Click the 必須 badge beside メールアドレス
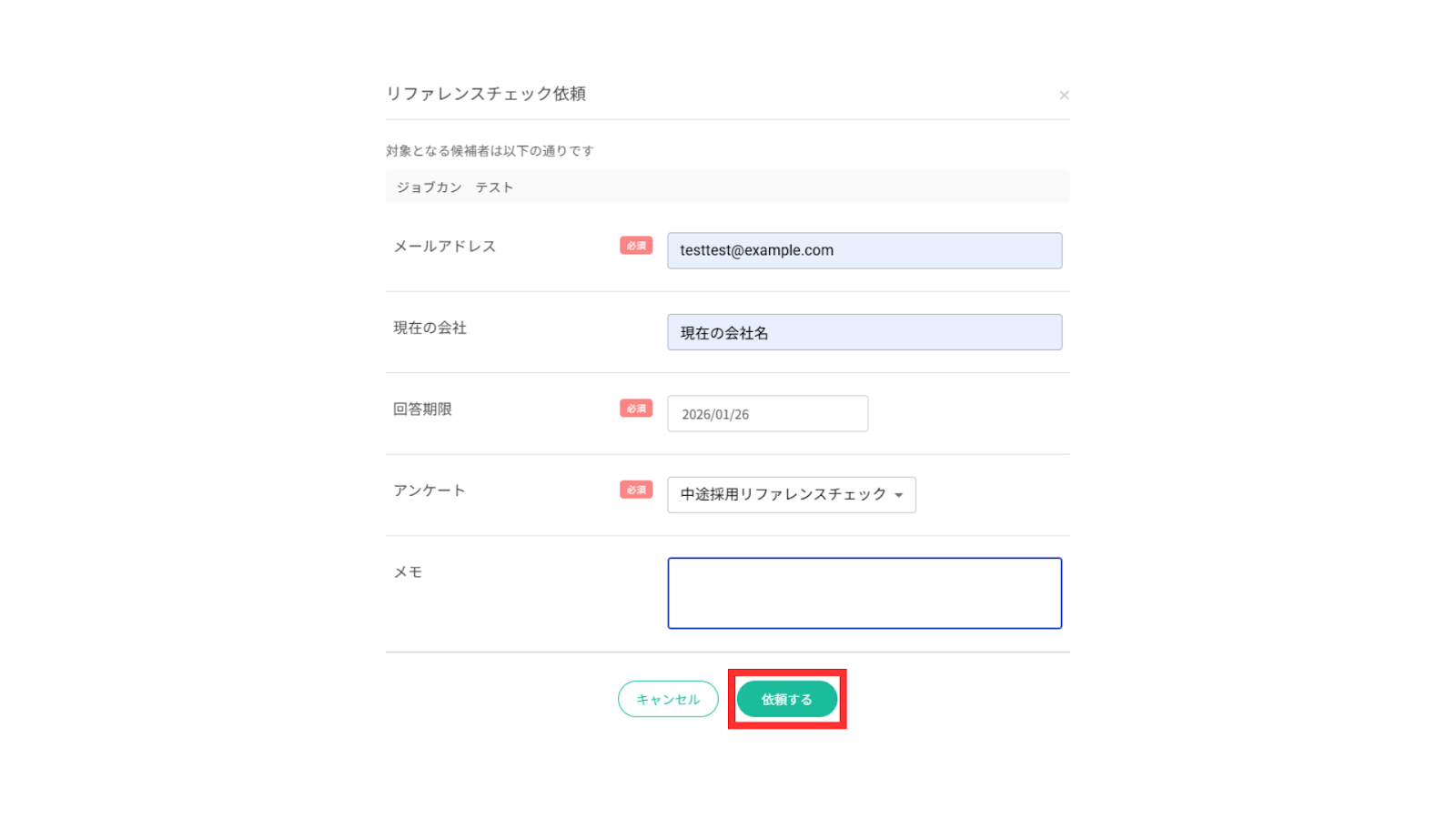 coord(636,246)
